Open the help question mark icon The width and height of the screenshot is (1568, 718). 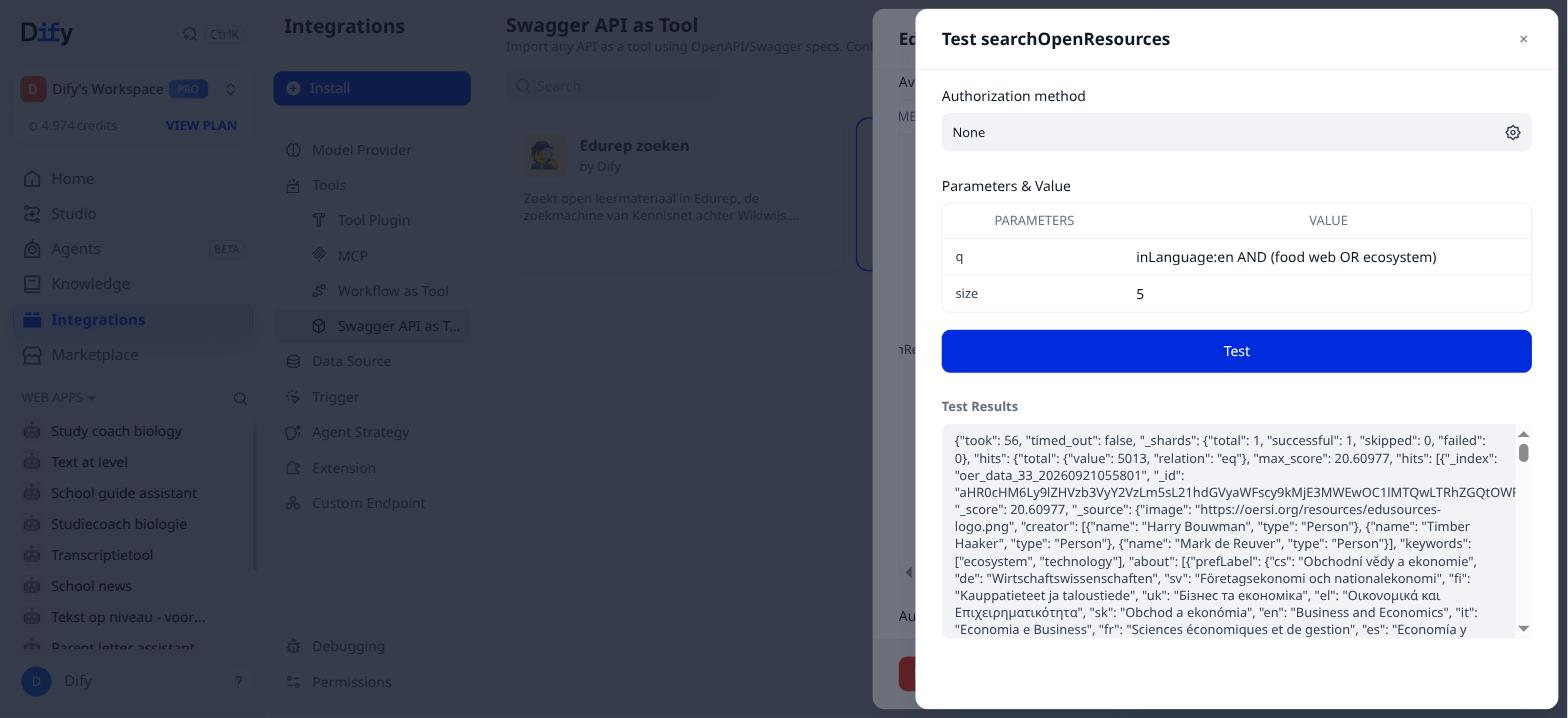pyautogui.click(x=238, y=682)
